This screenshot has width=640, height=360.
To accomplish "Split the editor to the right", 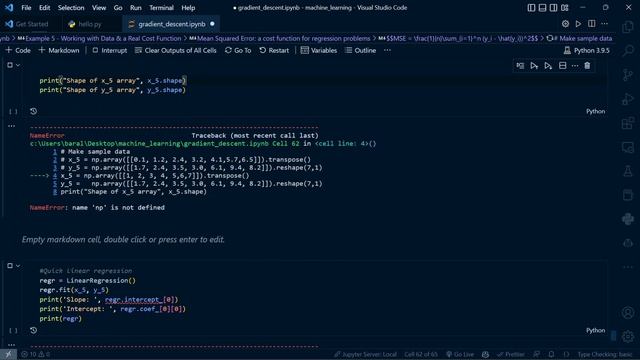I will point(591,24).
